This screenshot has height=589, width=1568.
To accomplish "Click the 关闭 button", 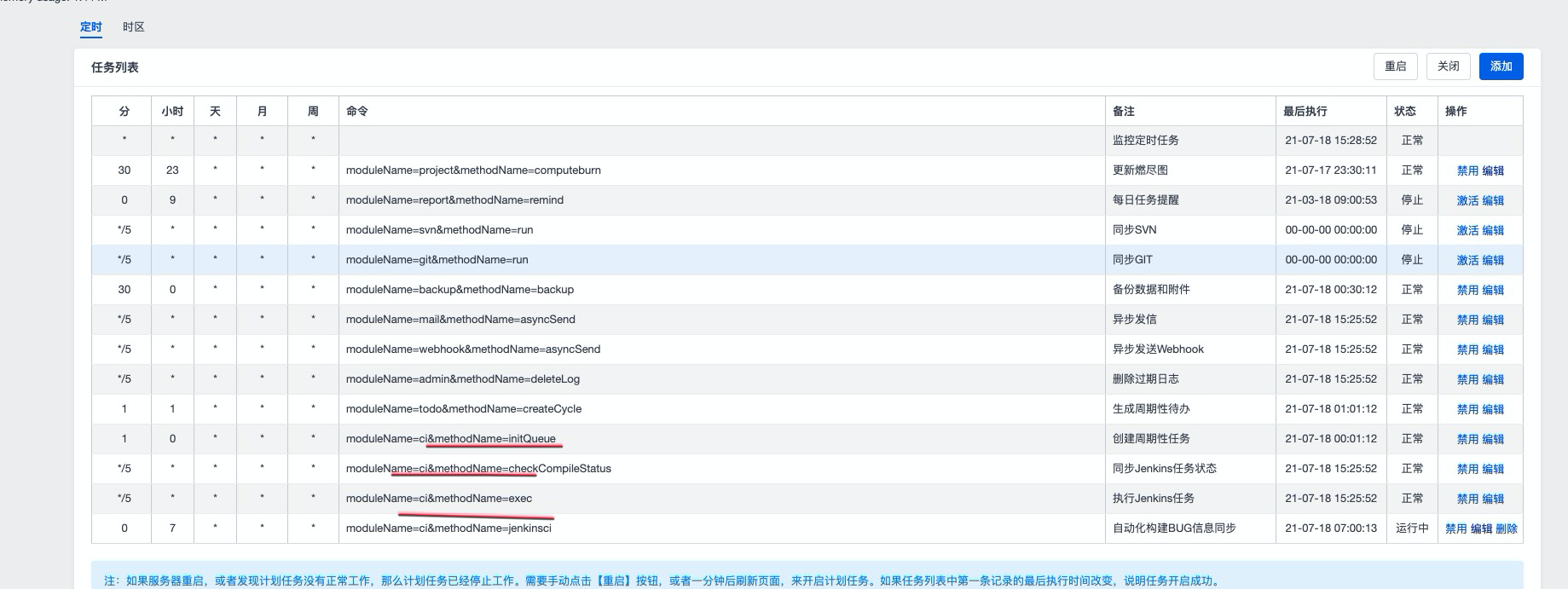I will click(x=1449, y=66).
